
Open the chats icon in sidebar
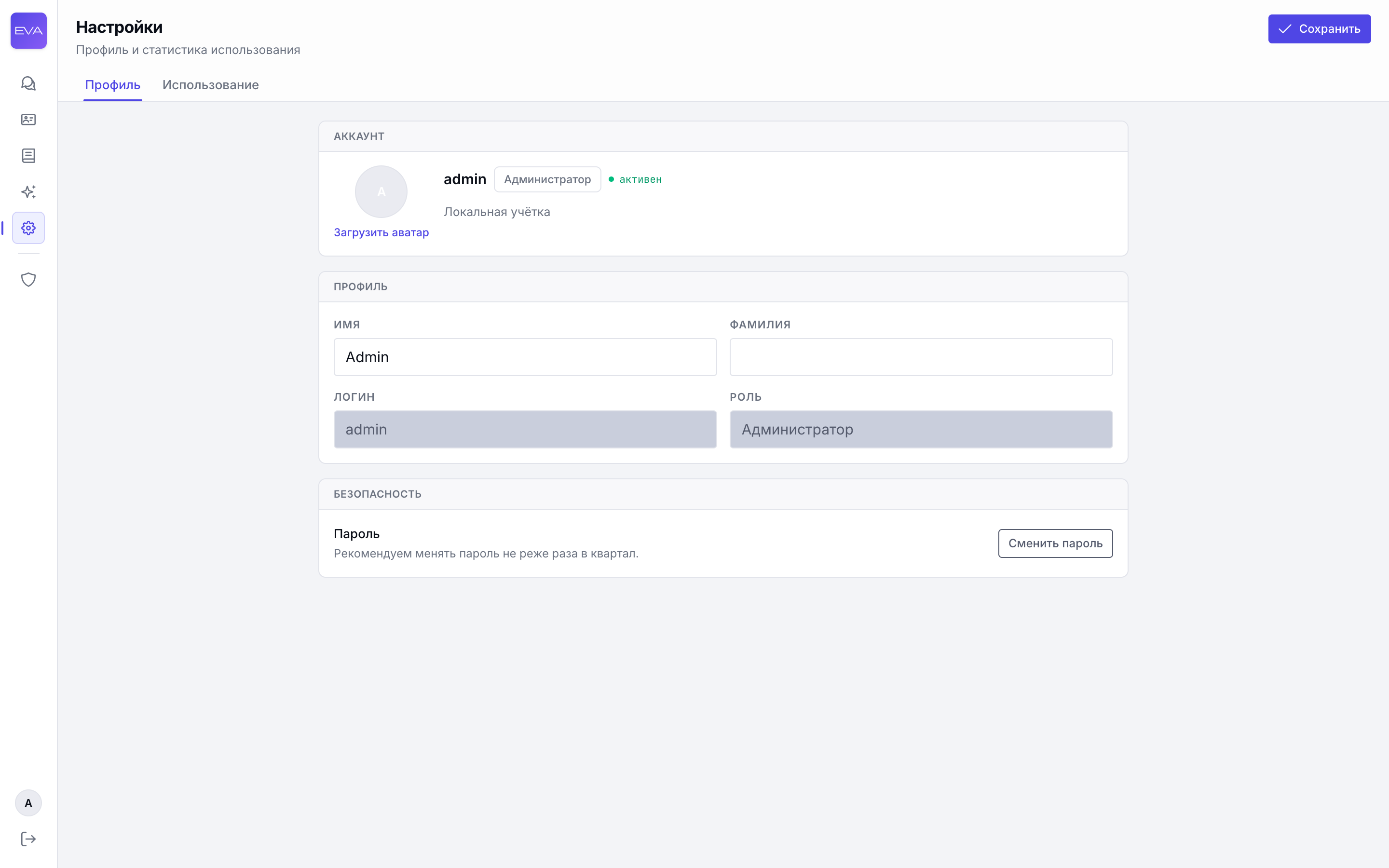point(28,84)
